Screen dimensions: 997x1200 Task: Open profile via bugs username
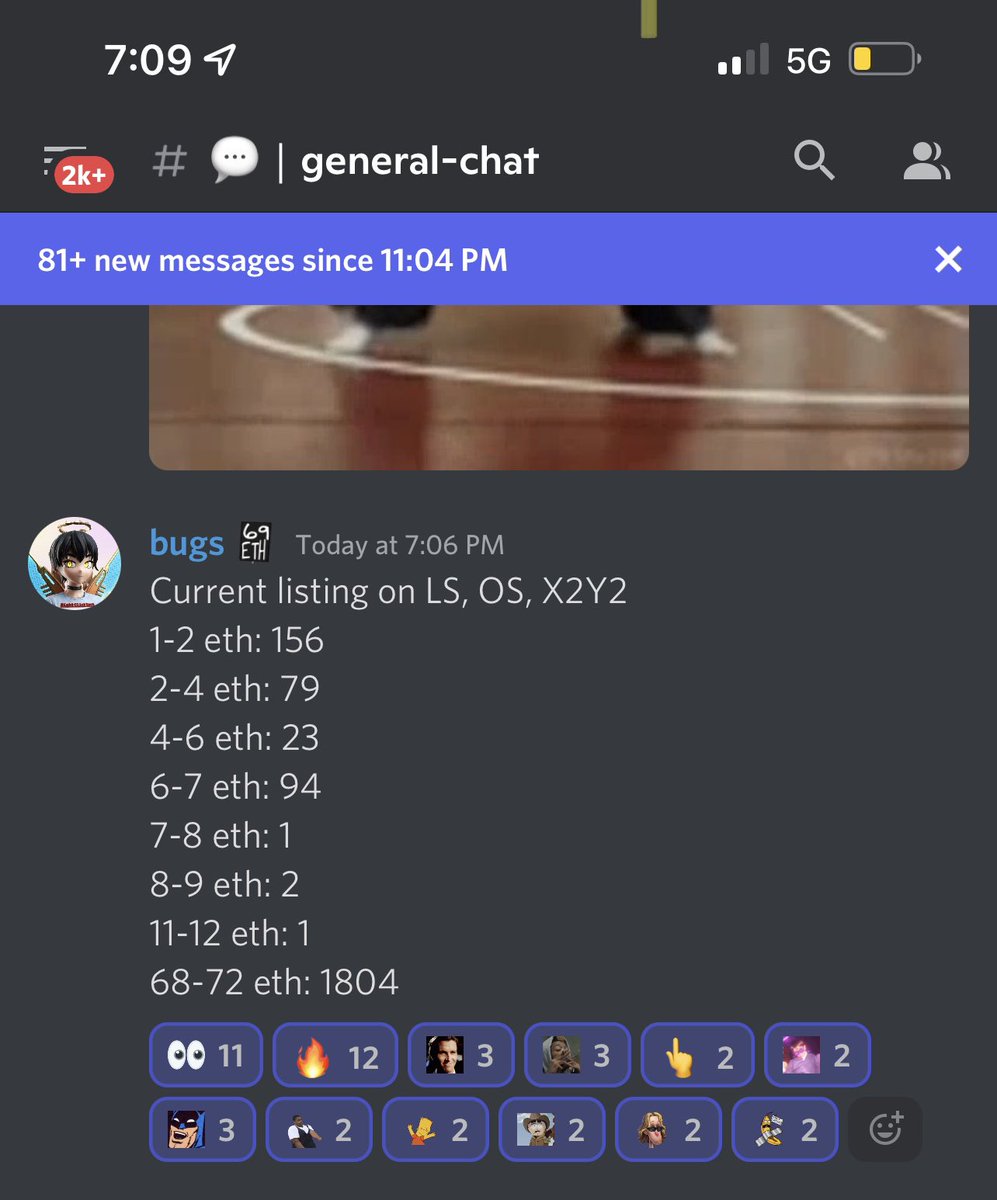click(x=186, y=543)
